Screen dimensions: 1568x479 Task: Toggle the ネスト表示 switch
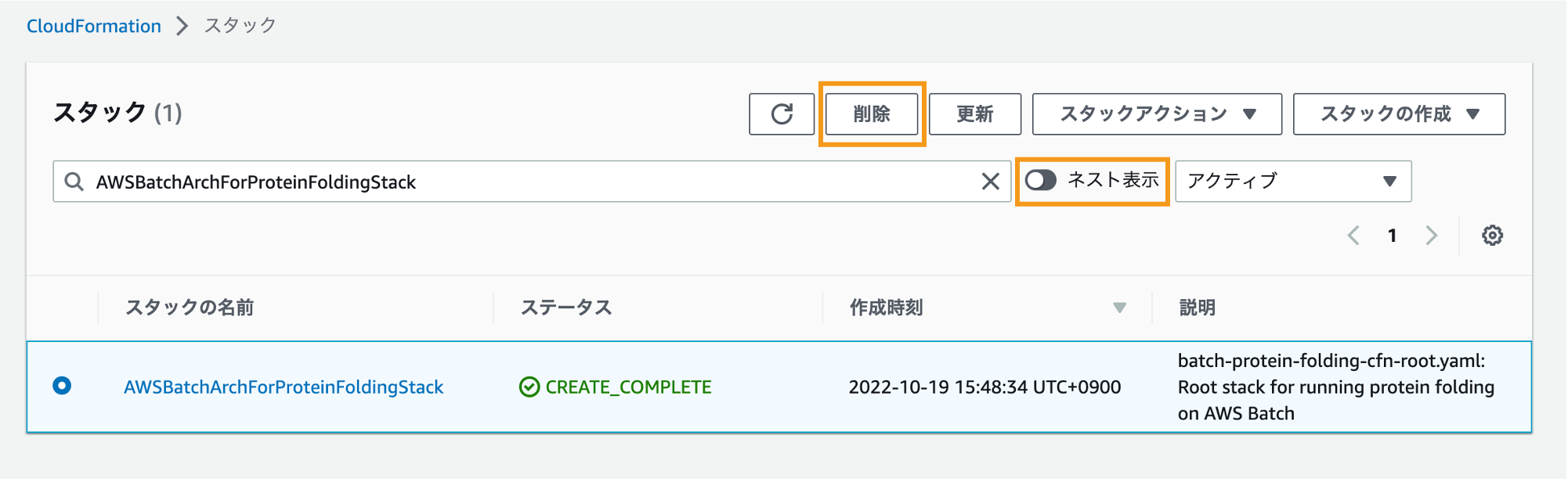click(1041, 180)
